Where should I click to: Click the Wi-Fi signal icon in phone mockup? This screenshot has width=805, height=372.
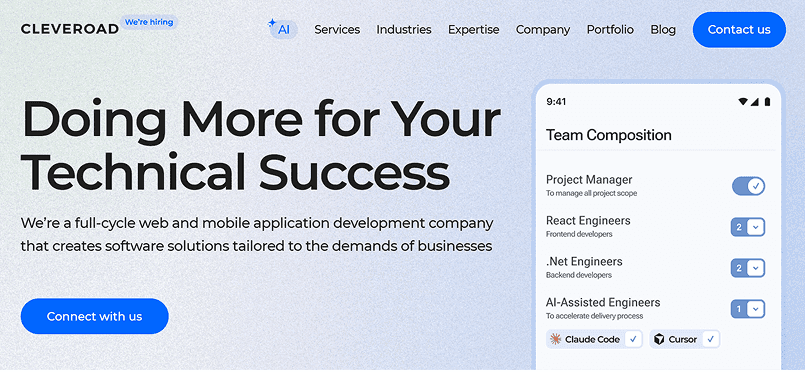tap(743, 102)
